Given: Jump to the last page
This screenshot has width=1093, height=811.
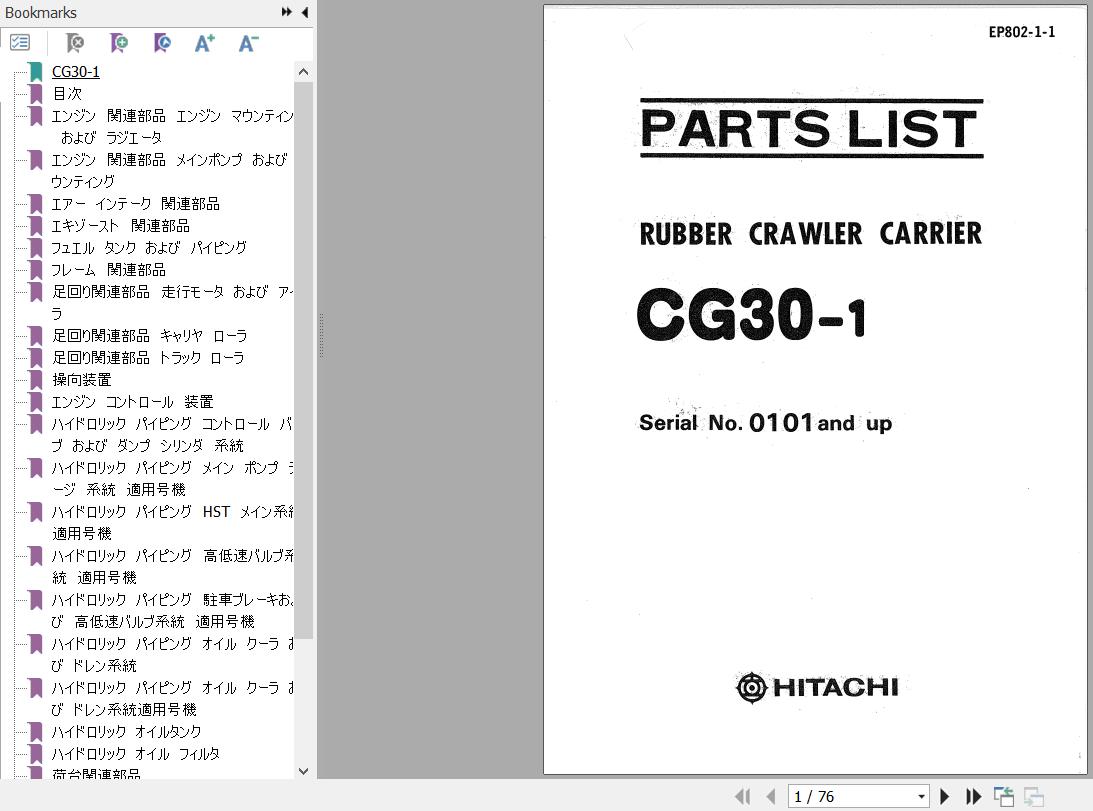Looking at the screenshot, I should (x=973, y=796).
